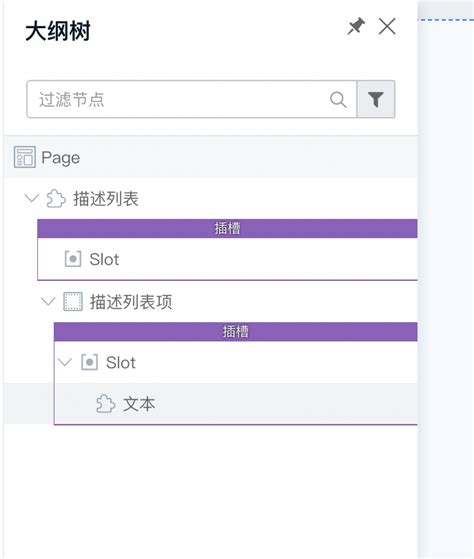
Task: Pin the outline tree panel
Action: tap(356, 26)
